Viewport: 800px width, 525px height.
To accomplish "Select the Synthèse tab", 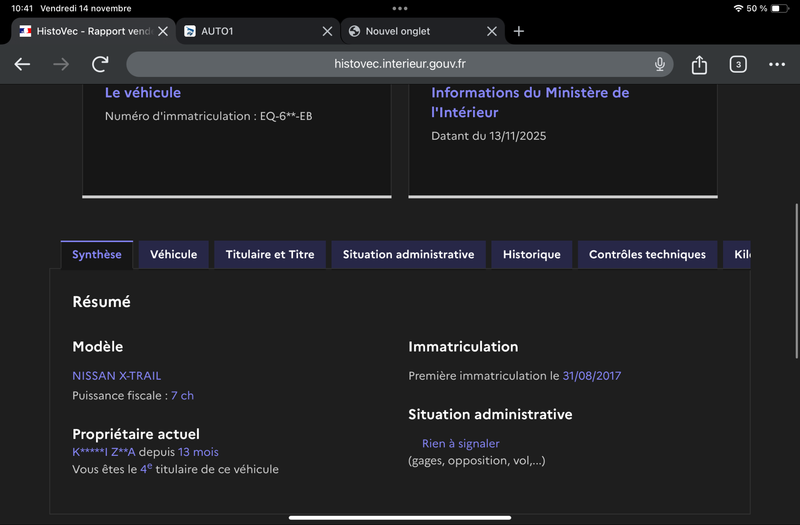I will 97,255.
